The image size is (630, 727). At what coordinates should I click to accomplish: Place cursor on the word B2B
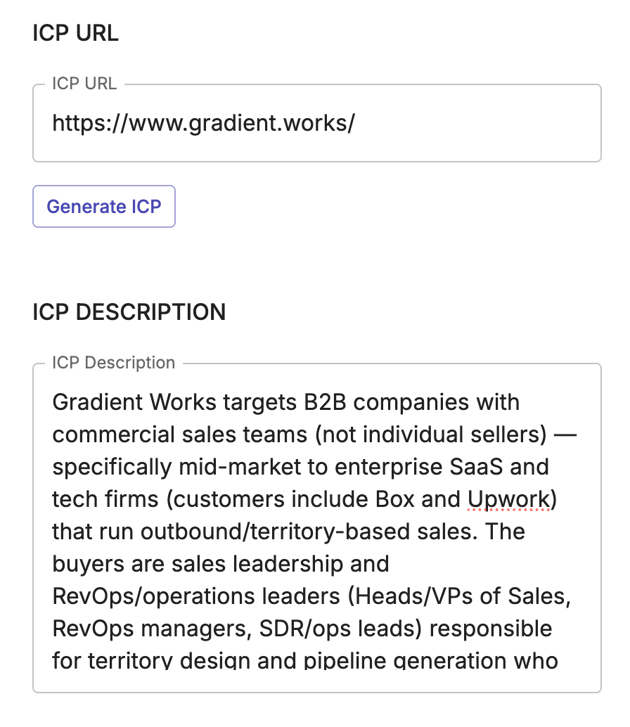(x=325, y=402)
